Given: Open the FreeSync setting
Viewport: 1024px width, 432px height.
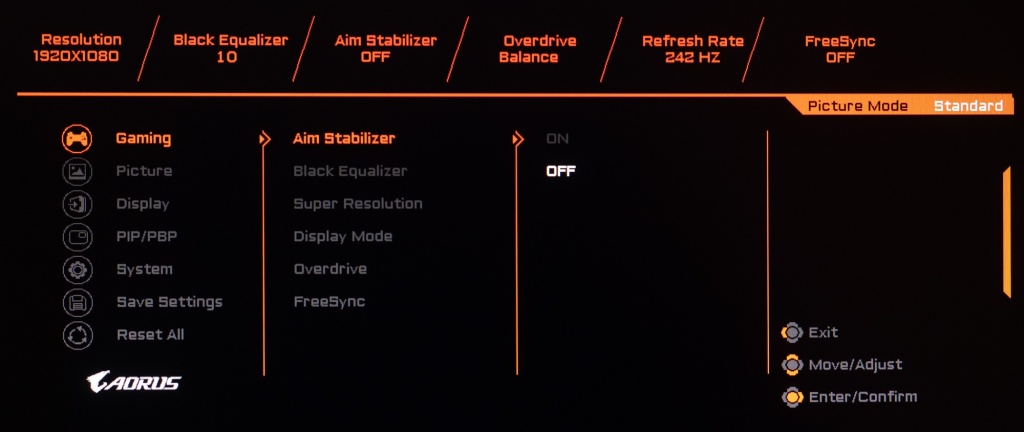Looking at the screenshot, I should [x=328, y=302].
